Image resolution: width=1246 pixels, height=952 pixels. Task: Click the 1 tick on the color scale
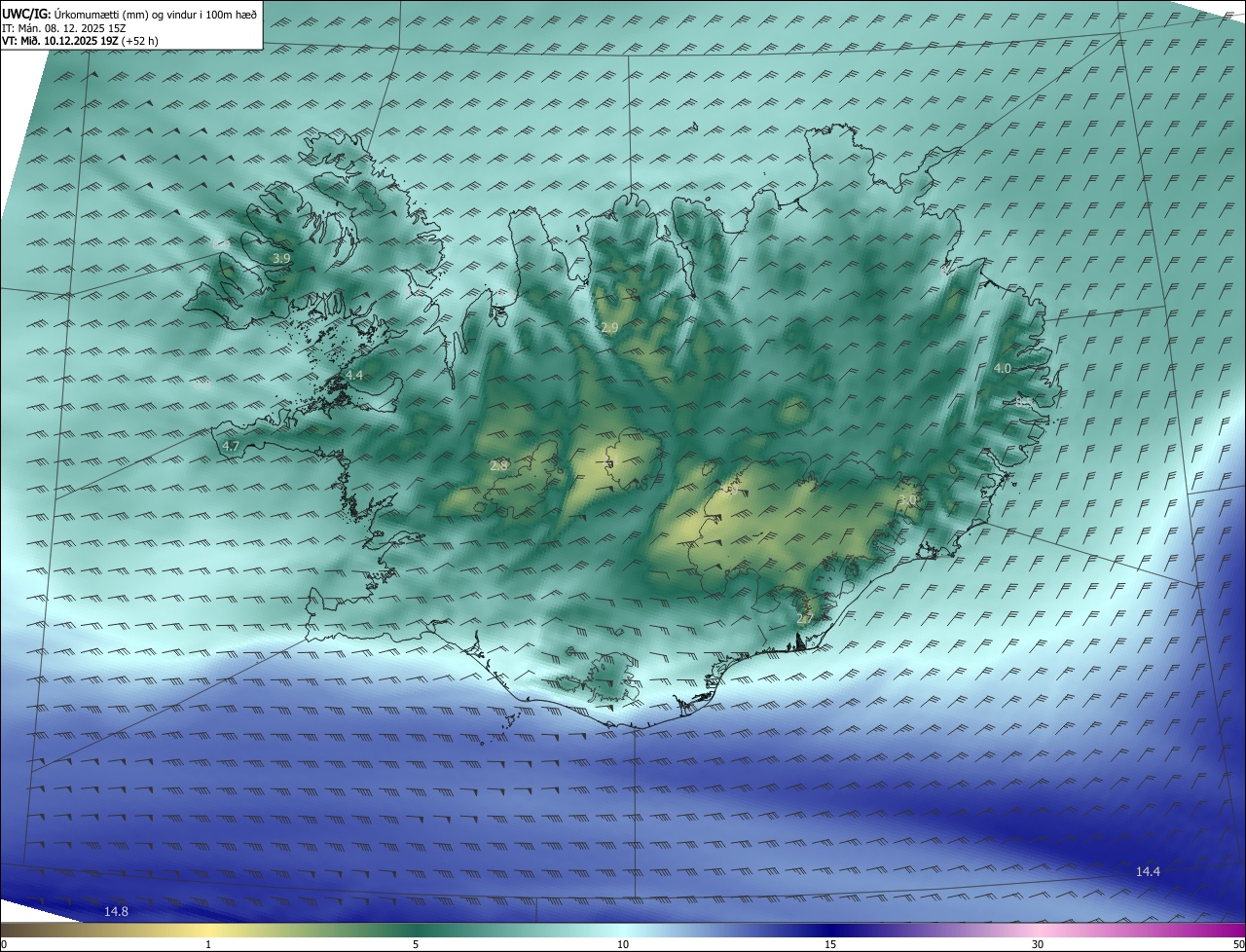click(x=208, y=944)
